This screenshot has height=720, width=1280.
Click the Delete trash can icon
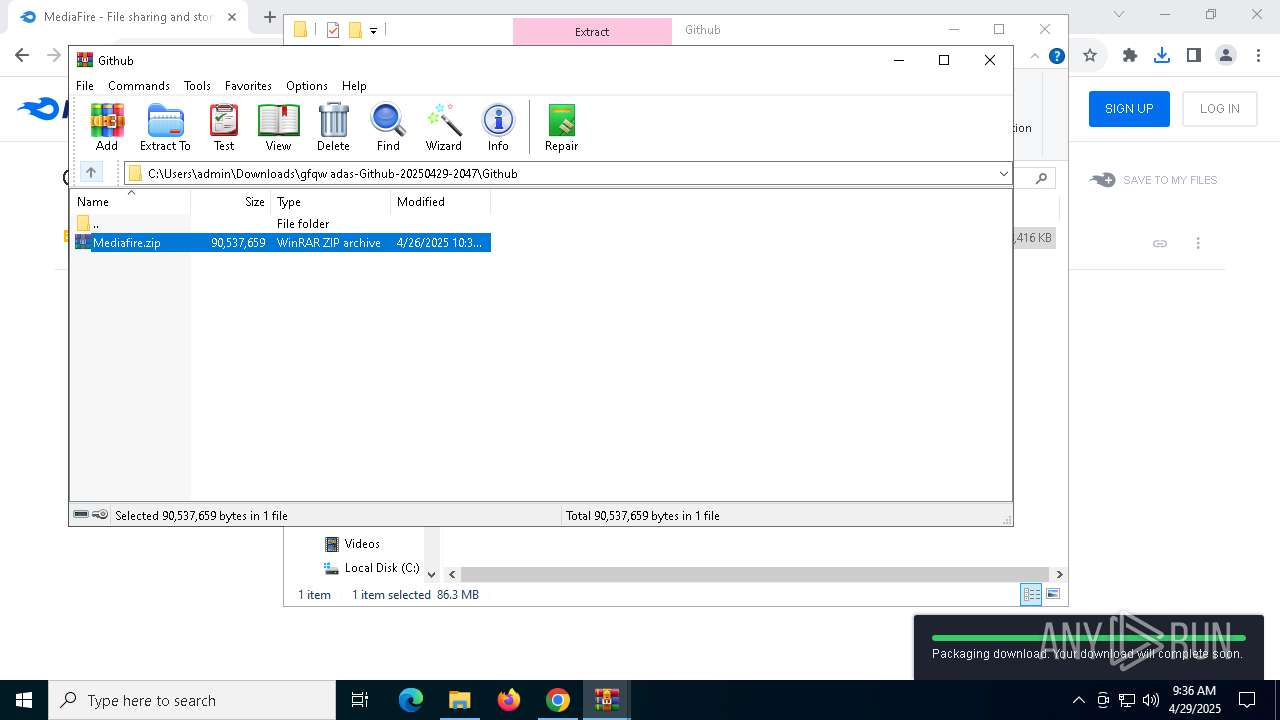(333, 127)
